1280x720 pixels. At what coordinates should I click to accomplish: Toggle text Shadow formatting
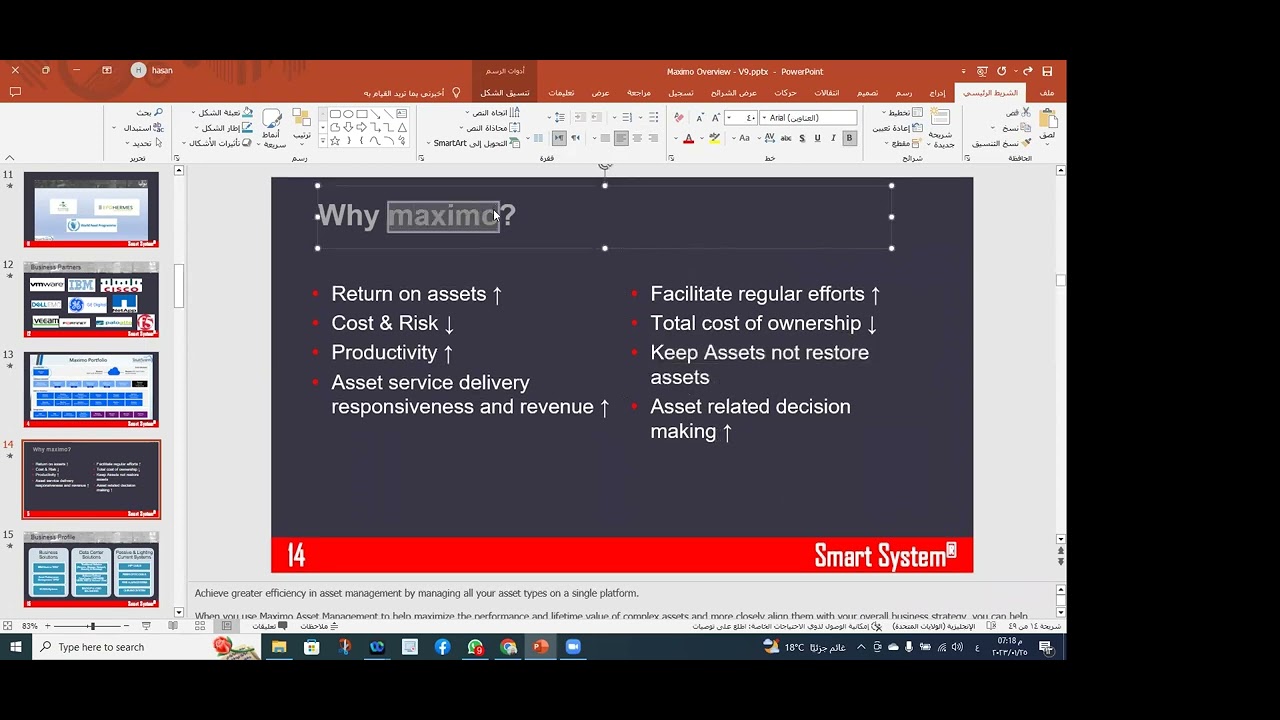tap(802, 138)
